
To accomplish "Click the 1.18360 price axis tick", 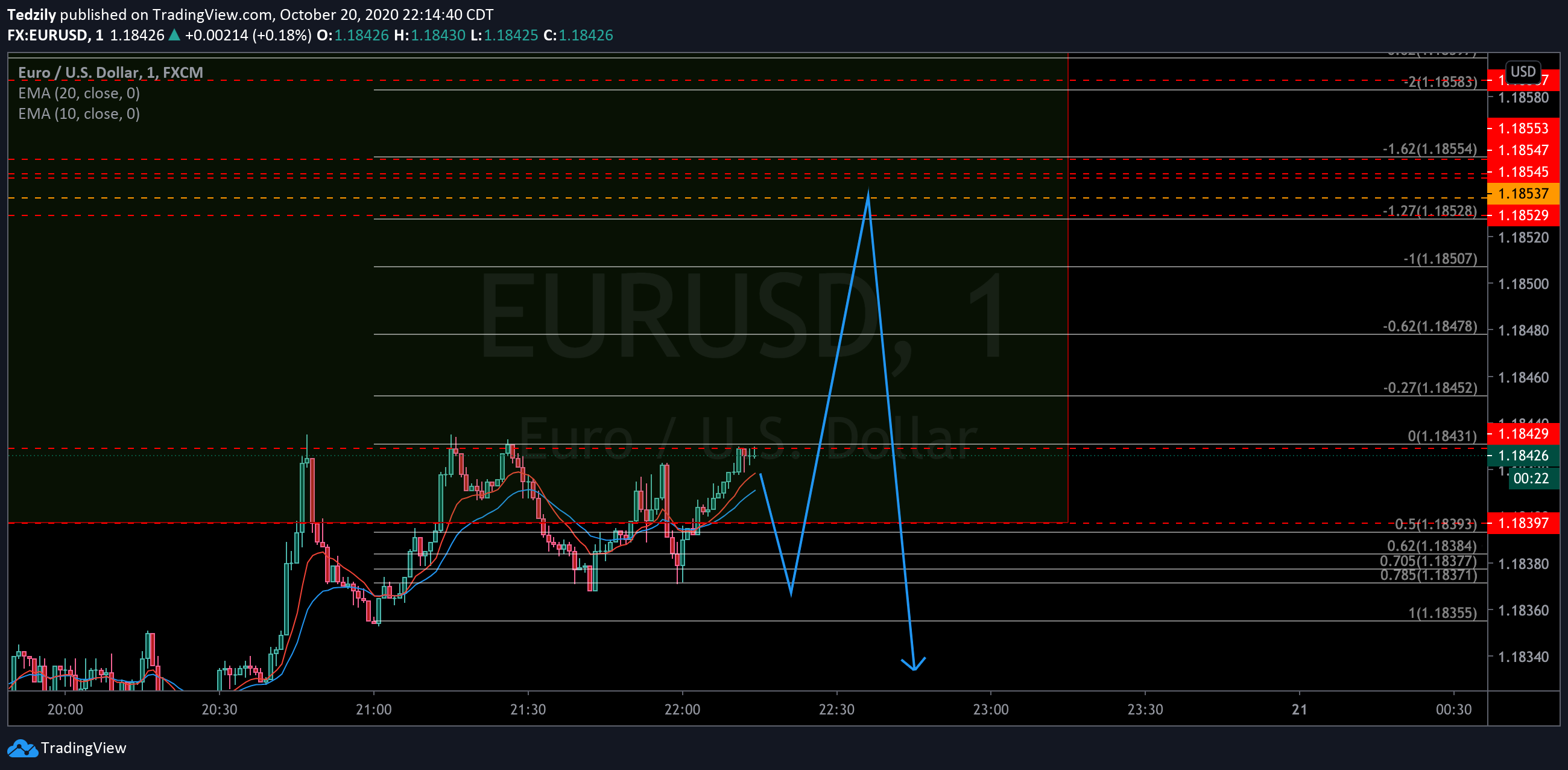I will tap(1523, 611).
